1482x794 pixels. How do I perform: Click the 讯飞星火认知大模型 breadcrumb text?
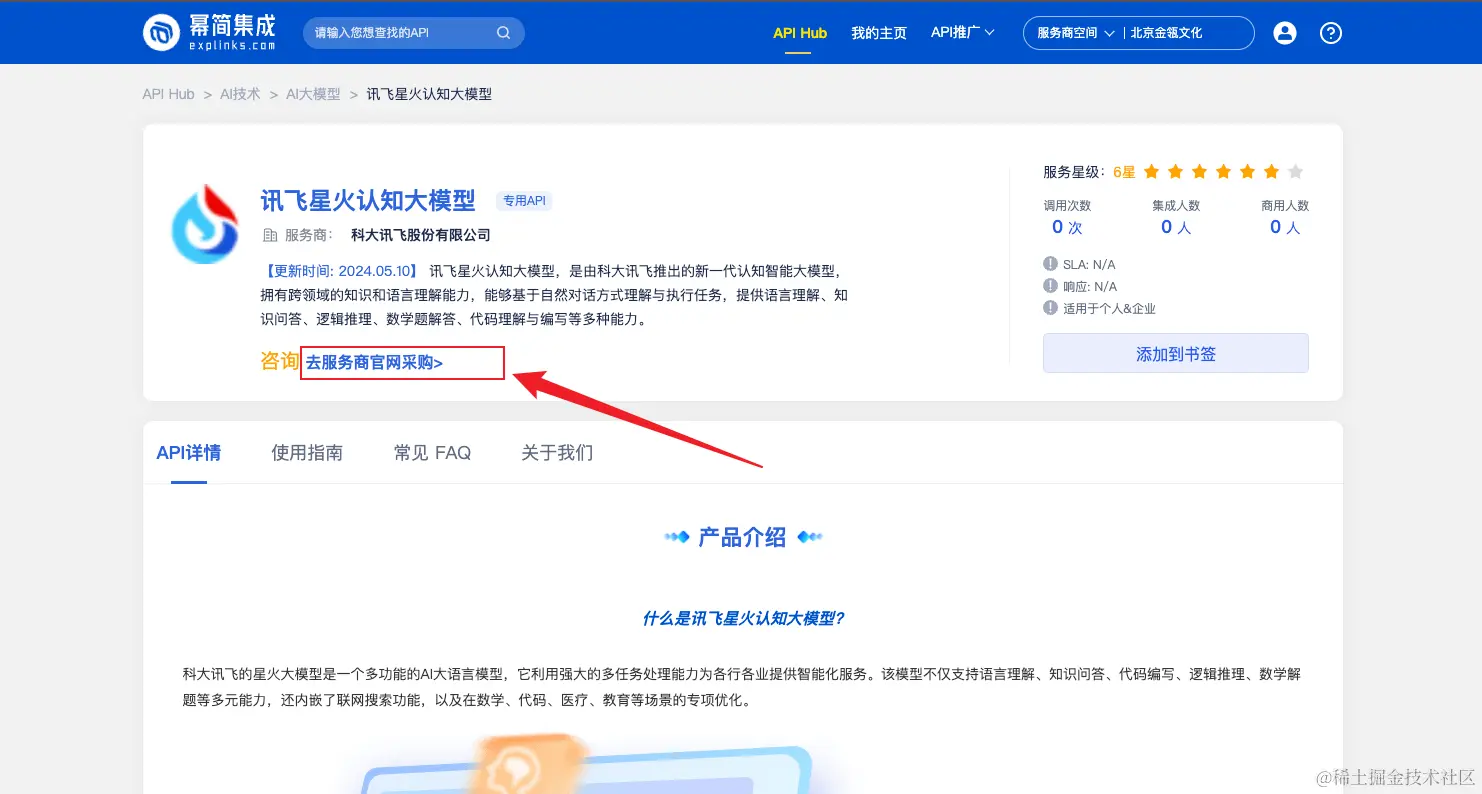(429, 94)
